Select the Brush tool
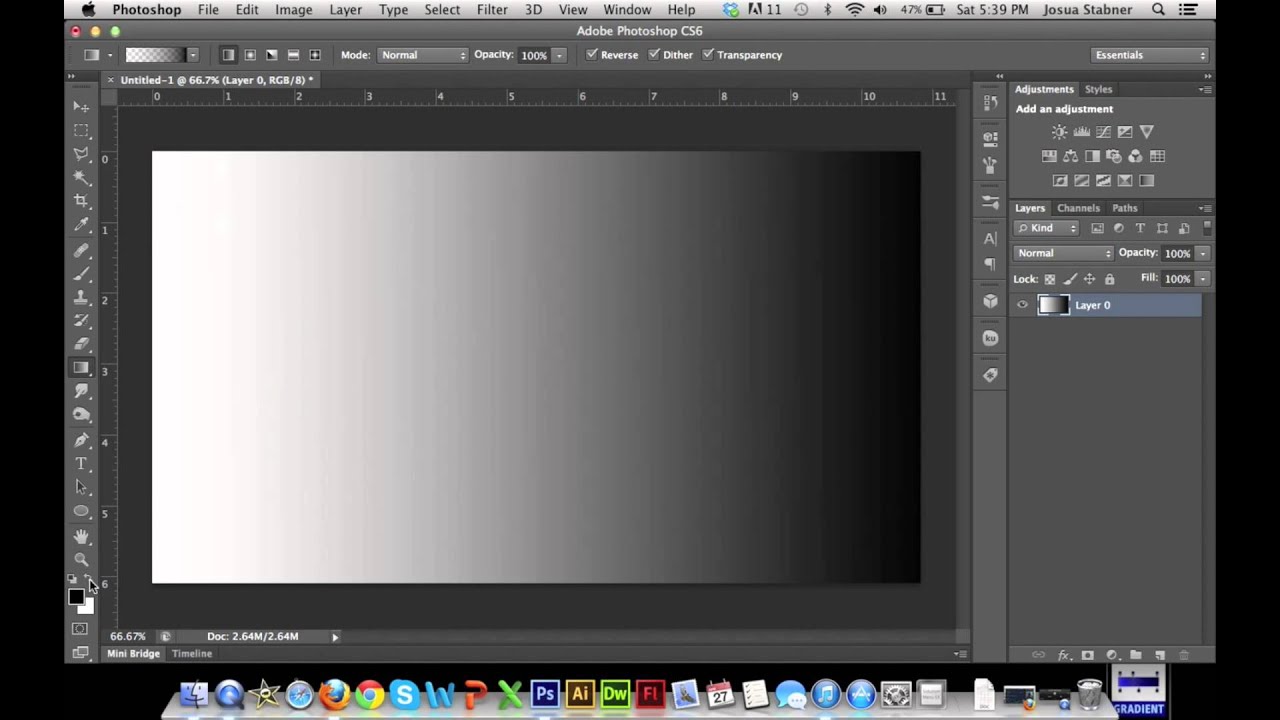 81,274
